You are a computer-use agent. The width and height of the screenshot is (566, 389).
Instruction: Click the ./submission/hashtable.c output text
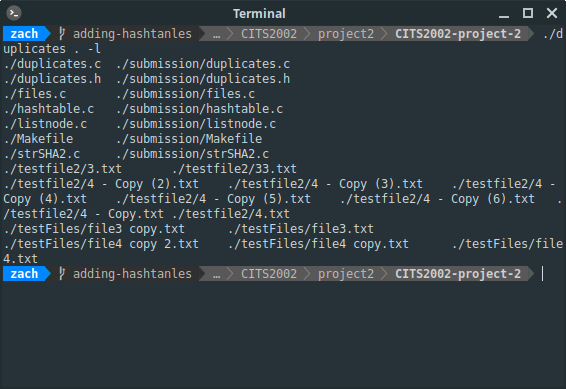tap(199, 109)
